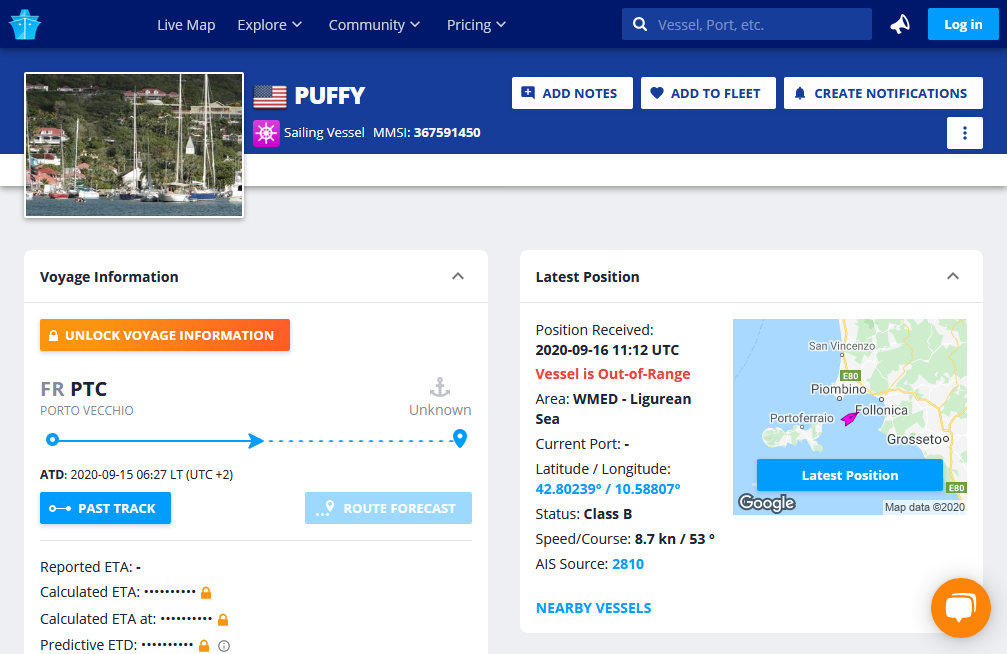Expand the Community menu
Viewport: 1007px width, 654px height.
(374, 24)
